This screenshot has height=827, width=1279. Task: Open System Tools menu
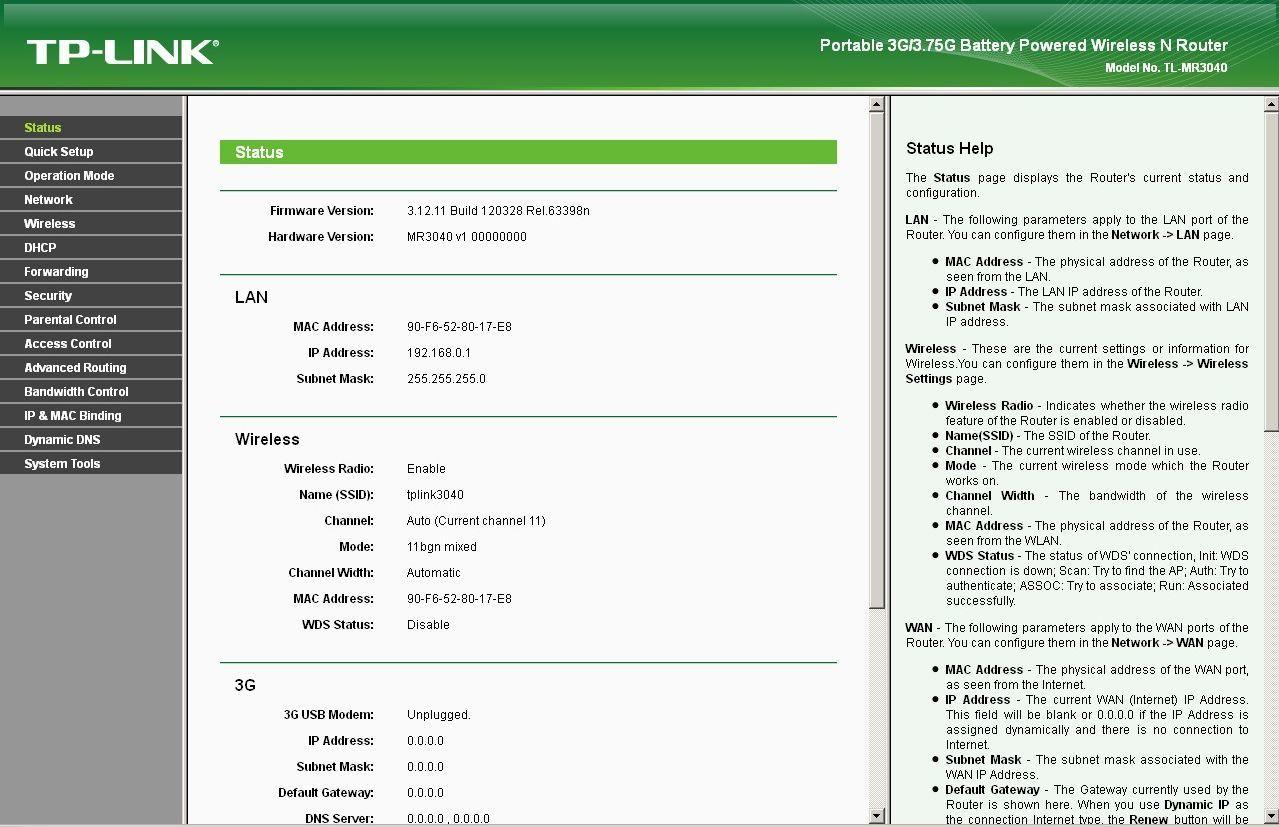click(62, 464)
